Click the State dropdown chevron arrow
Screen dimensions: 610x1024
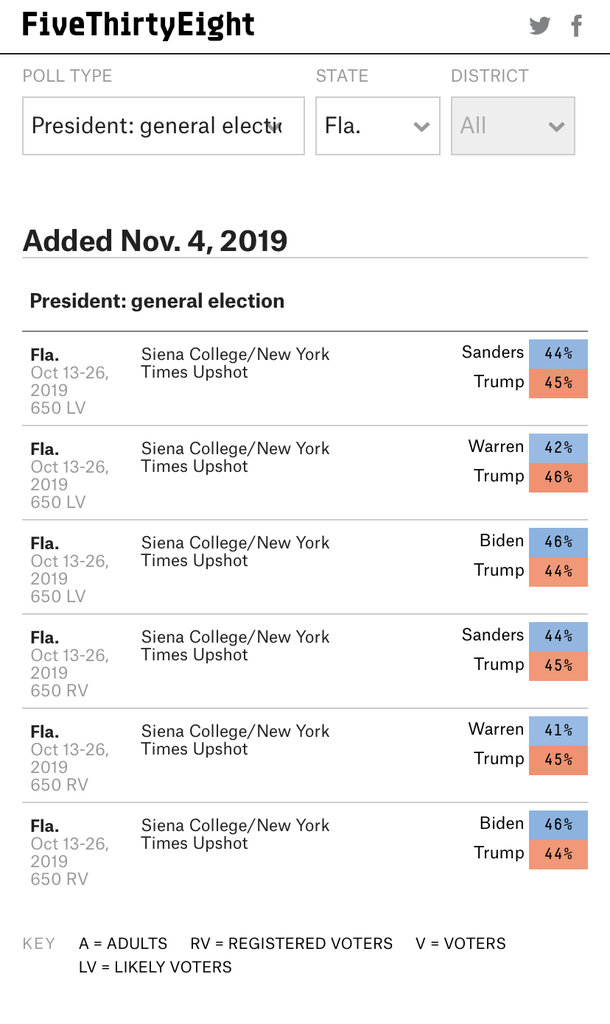coord(421,127)
